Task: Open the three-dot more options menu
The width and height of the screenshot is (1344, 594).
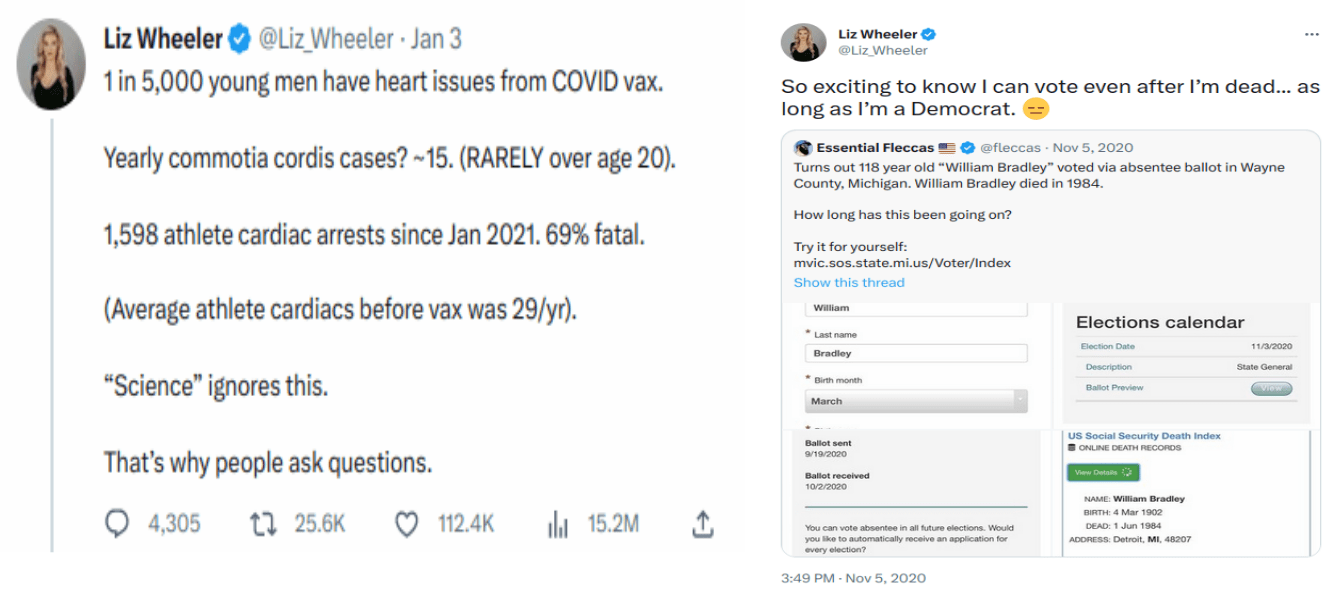Action: coord(1312,34)
